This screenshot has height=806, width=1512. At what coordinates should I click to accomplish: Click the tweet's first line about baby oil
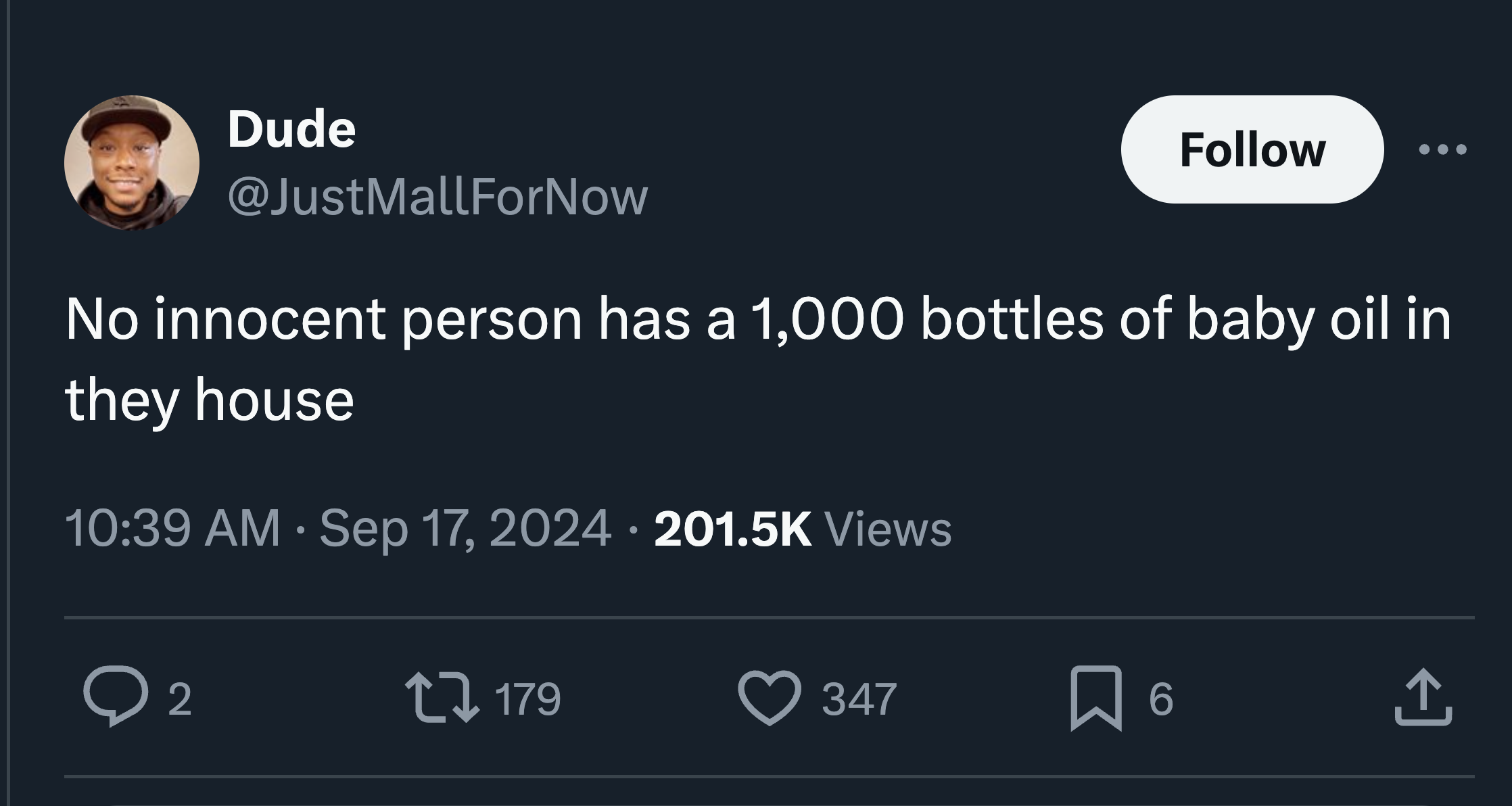click(x=757, y=320)
